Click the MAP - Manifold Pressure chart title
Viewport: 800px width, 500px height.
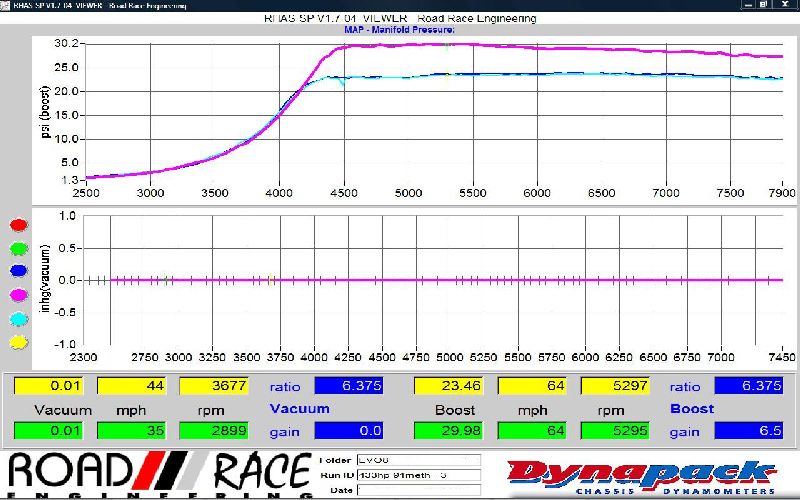[x=400, y=30]
